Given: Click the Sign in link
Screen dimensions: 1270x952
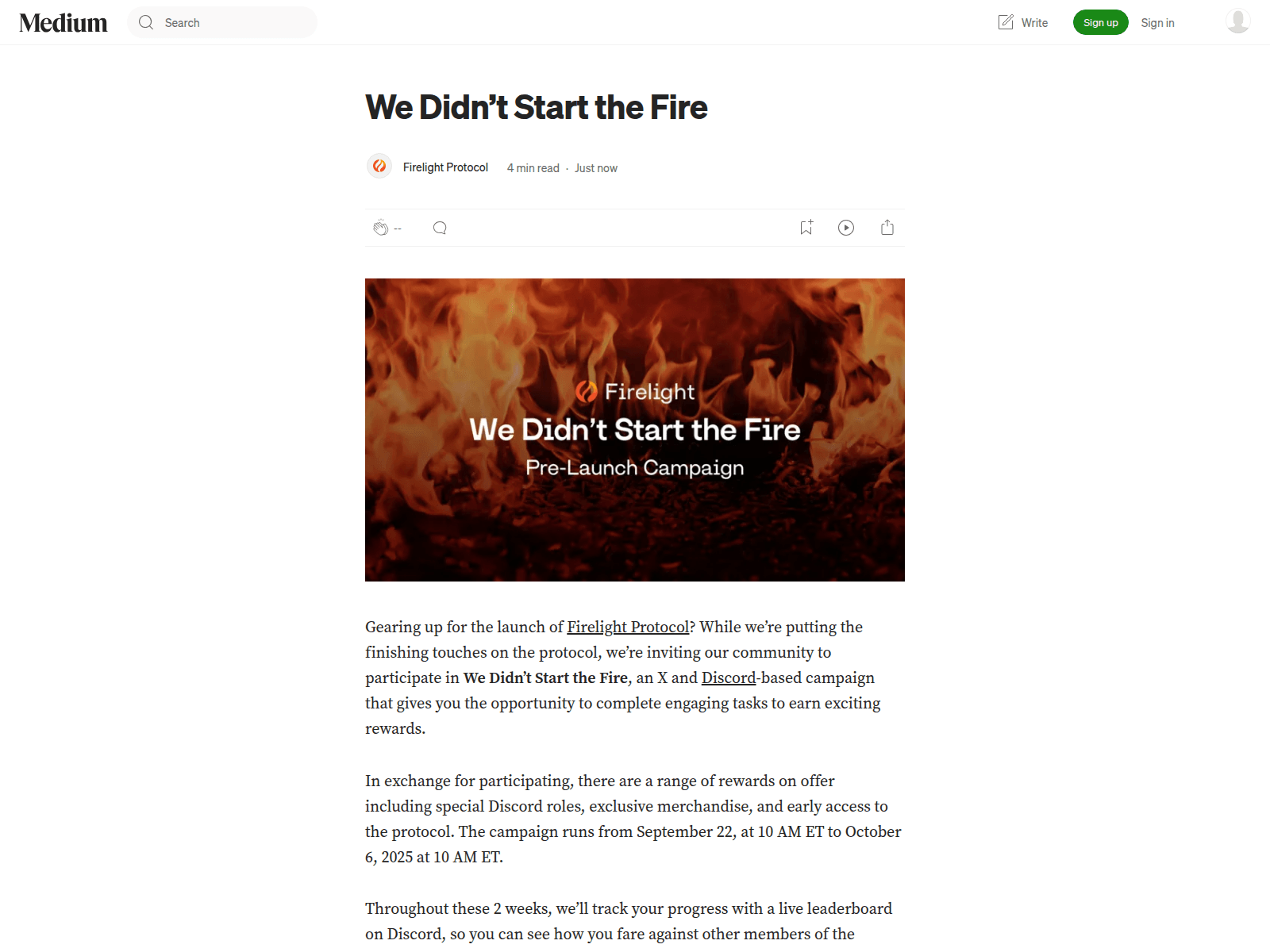Looking at the screenshot, I should (x=1157, y=23).
